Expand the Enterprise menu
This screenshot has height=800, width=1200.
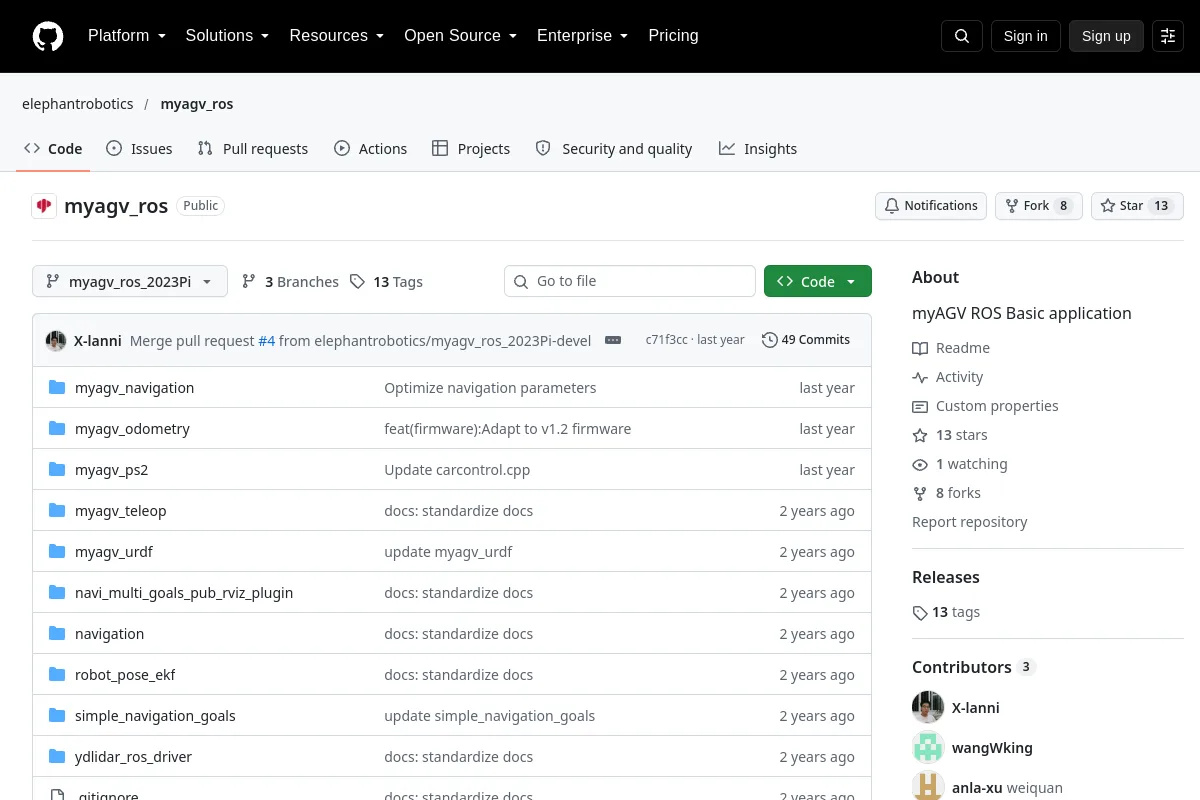coord(582,36)
